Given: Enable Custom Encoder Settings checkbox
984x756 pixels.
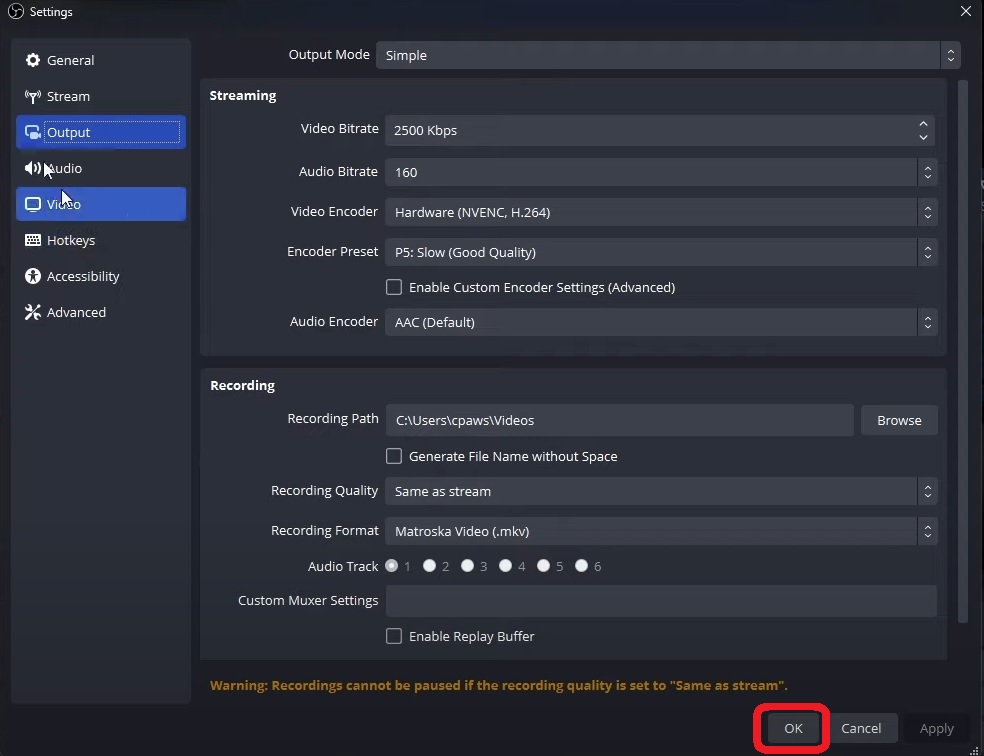Looking at the screenshot, I should pos(394,287).
